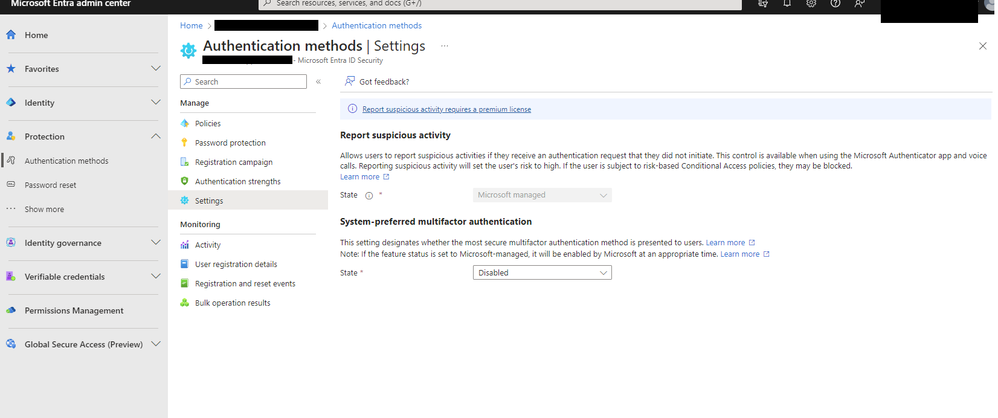
Task: Click Authentication methods breadcrumb link
Action: coord(377,25)
